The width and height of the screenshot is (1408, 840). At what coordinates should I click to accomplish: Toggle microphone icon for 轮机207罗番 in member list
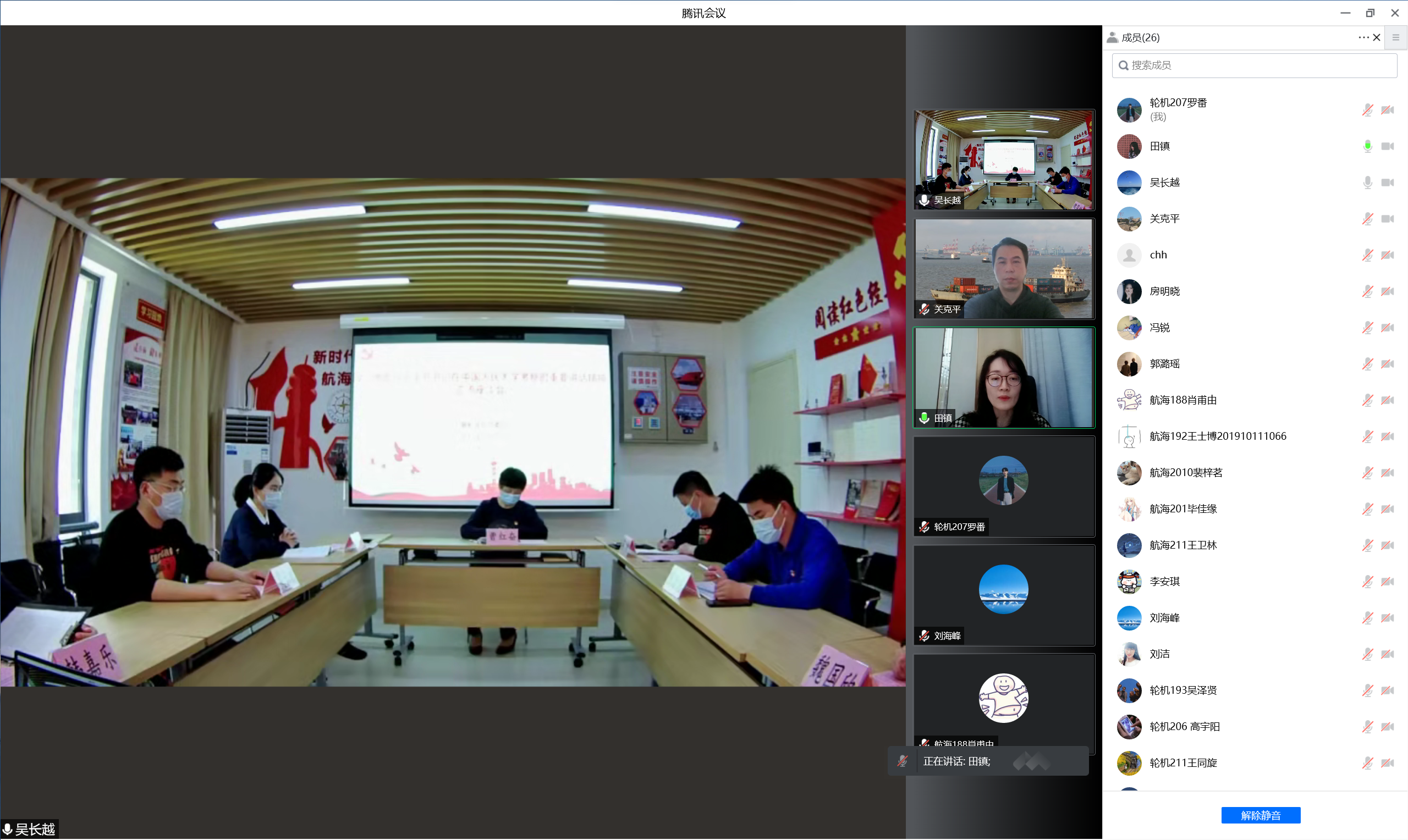[1367, 110]
